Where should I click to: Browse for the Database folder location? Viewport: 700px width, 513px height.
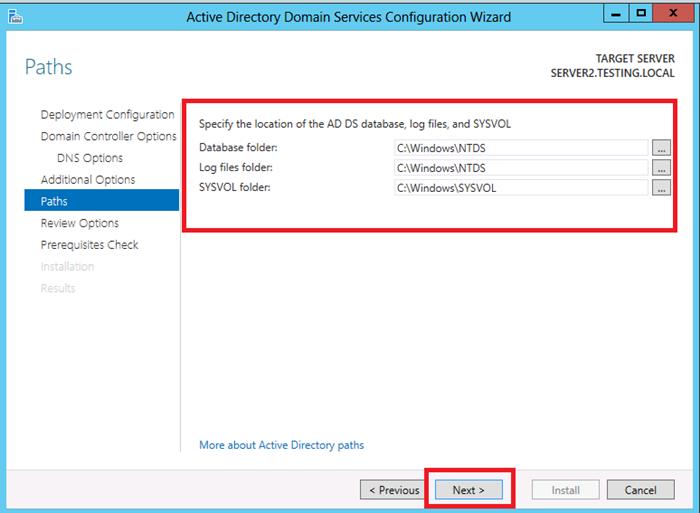pos(661,148)
